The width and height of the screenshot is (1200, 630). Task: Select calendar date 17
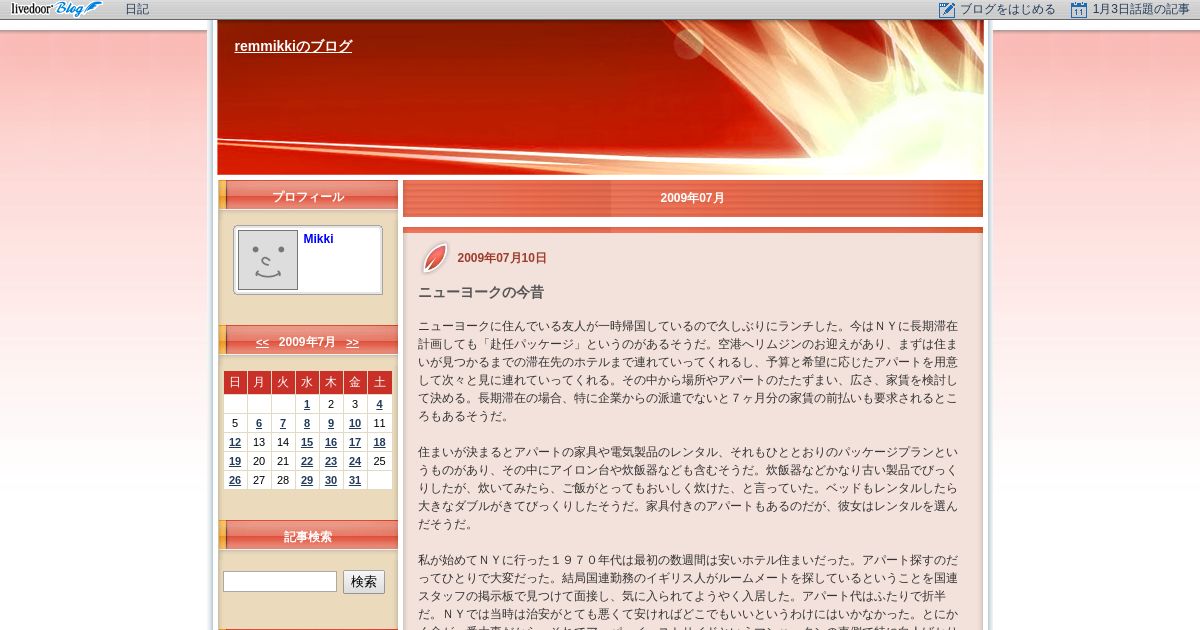coord(355,442)
